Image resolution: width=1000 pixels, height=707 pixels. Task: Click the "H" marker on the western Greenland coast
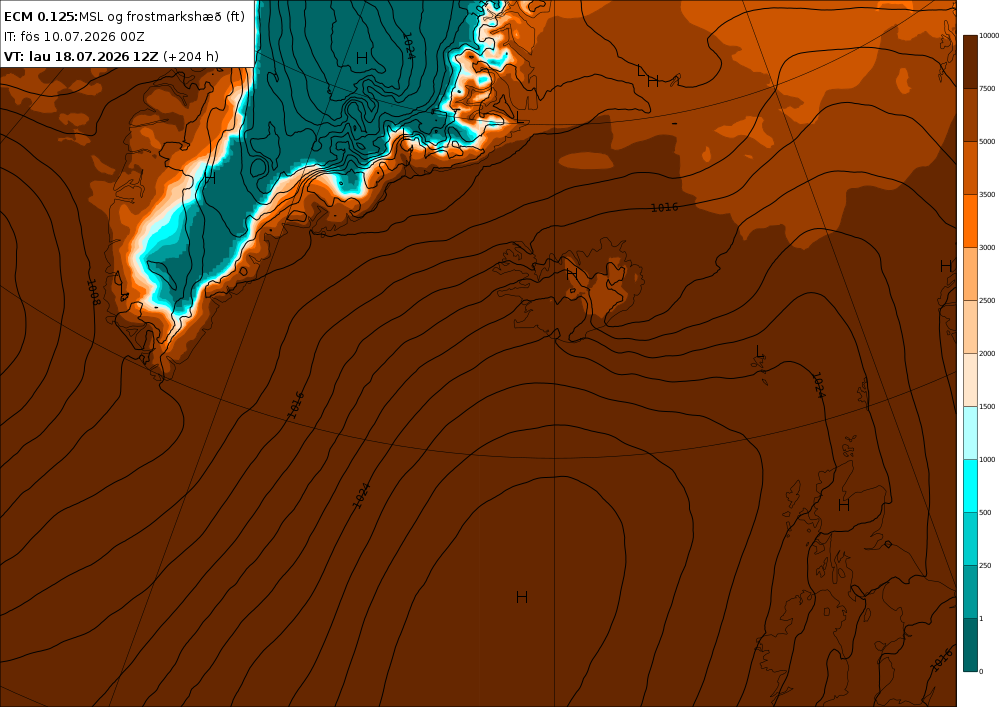click(210, 178)
